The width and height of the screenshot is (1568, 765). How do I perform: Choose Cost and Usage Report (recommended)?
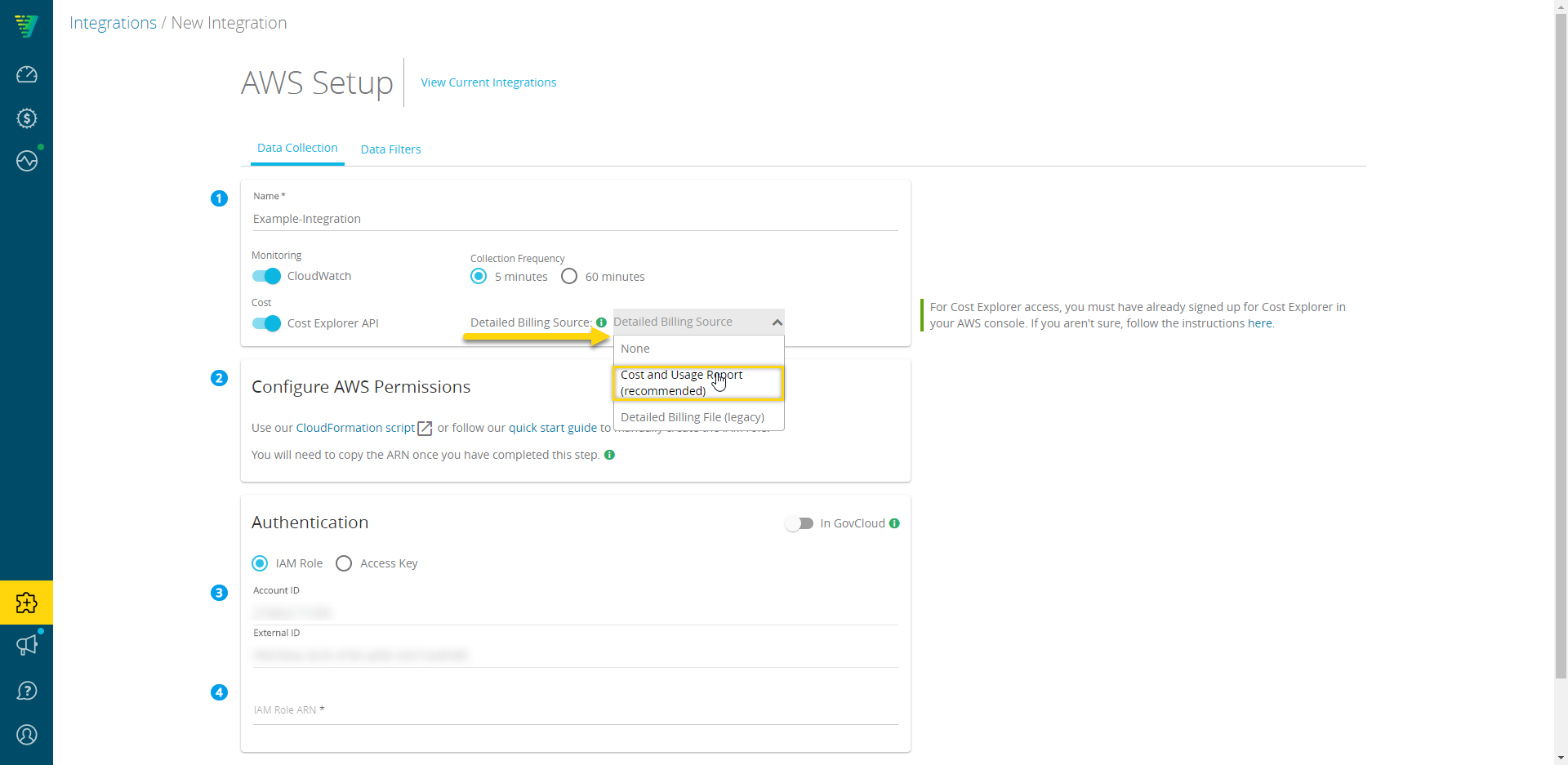pos(698,383)
